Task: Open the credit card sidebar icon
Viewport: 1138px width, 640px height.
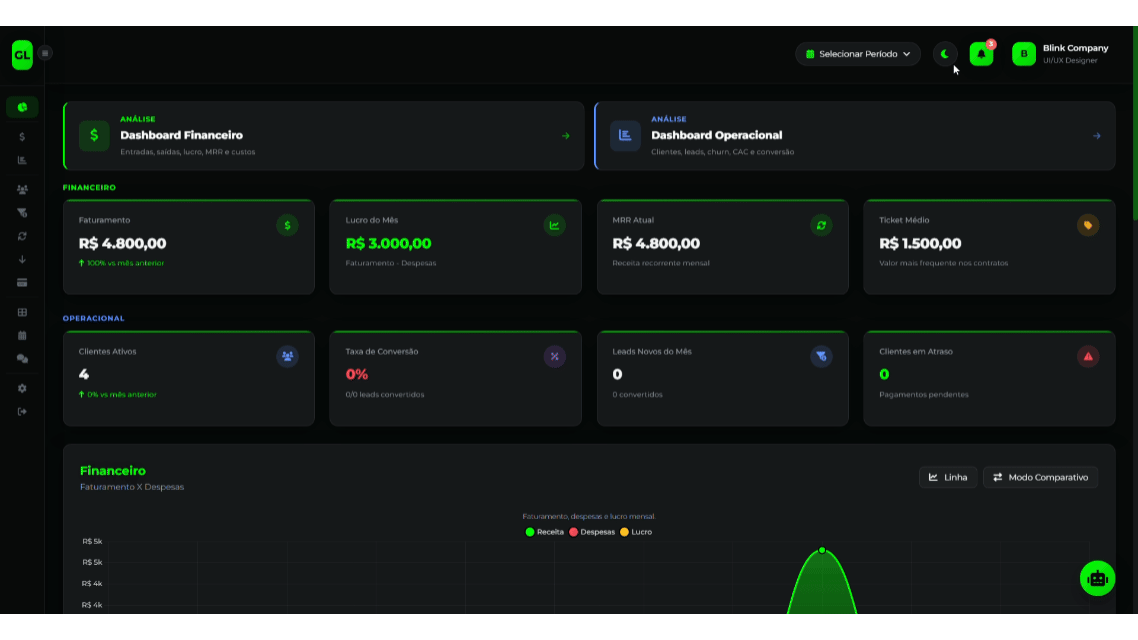Action: coord(22,283)
